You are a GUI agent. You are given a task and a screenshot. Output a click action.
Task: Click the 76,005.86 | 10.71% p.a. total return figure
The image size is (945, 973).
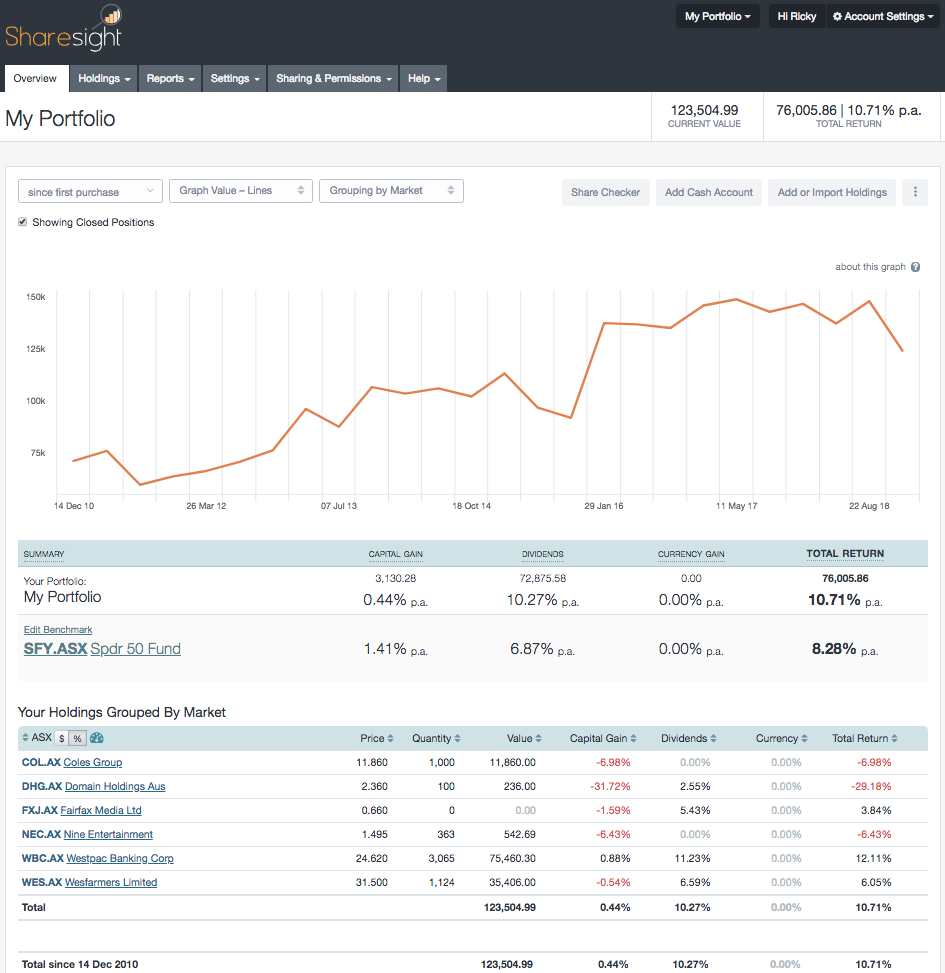[848, 110]
